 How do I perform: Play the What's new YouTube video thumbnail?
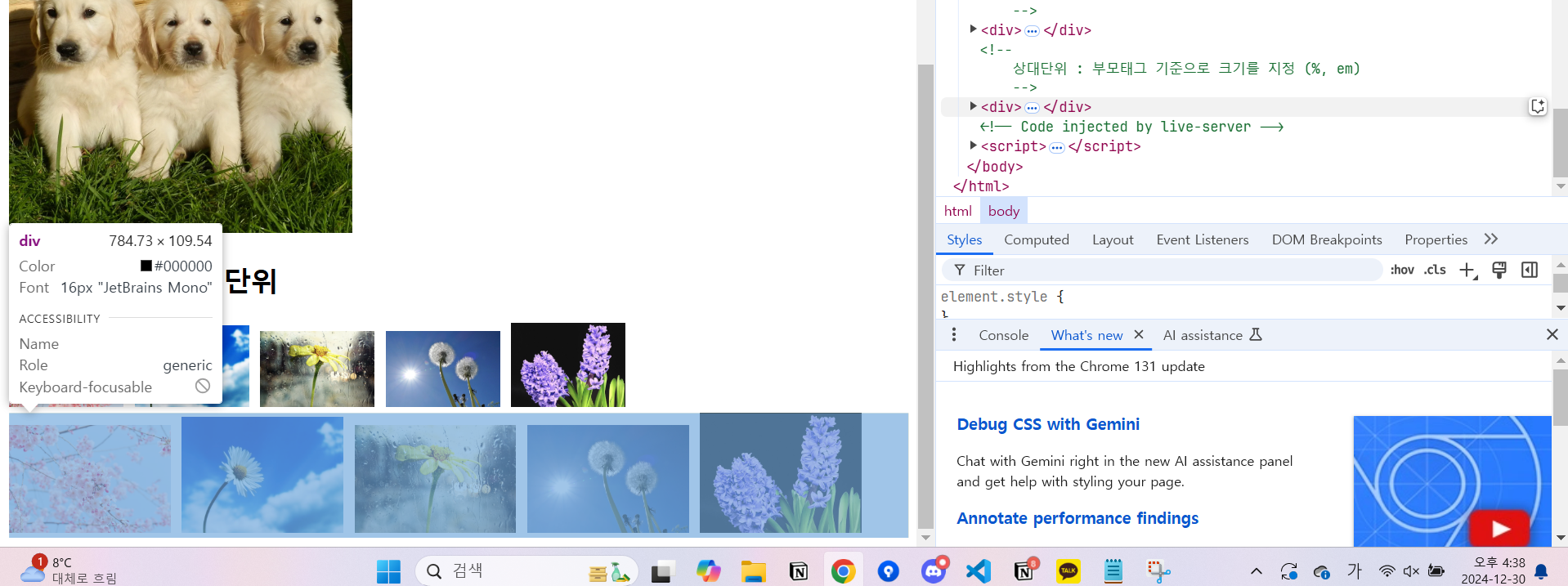tap(1452, 481)
